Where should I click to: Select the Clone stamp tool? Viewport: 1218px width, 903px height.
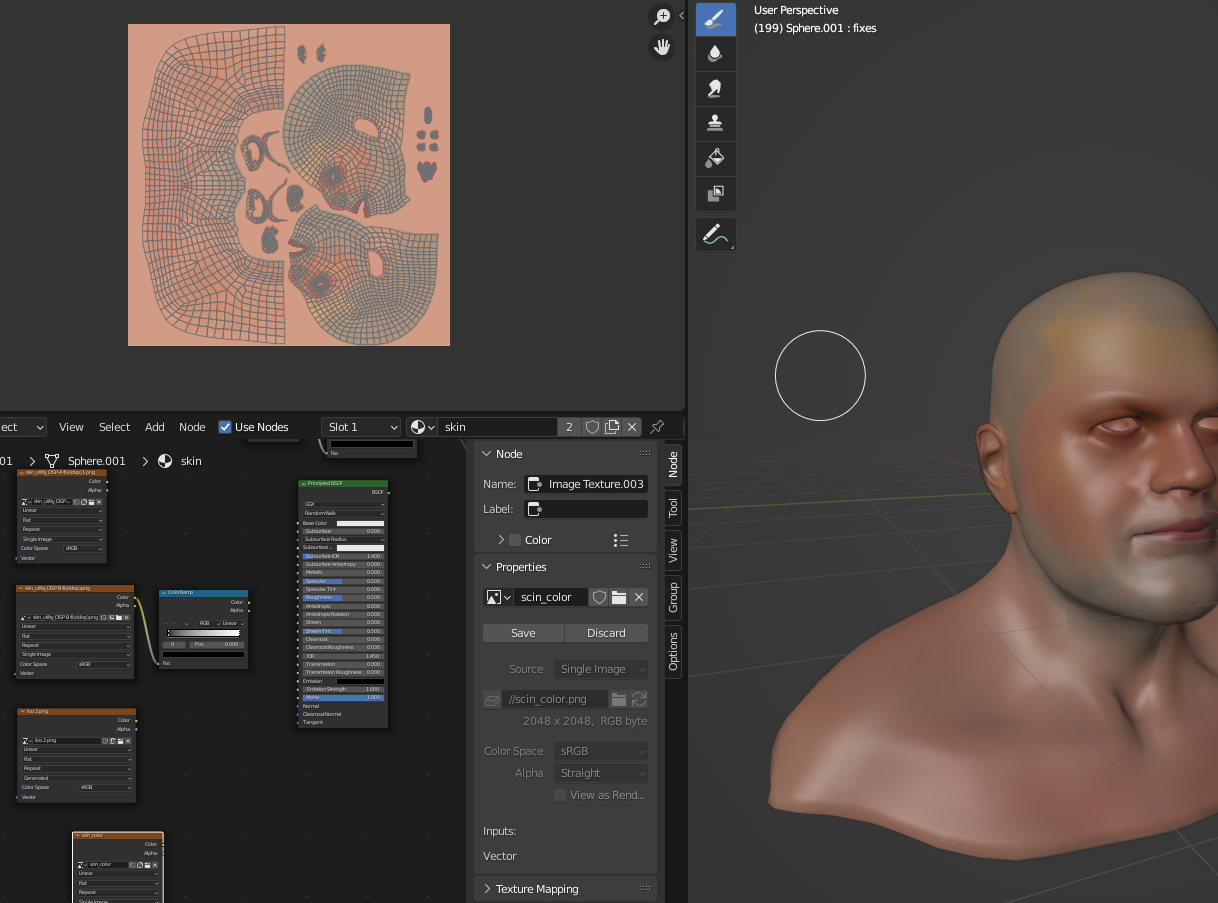pyautogui.click(x=715, y=123)
